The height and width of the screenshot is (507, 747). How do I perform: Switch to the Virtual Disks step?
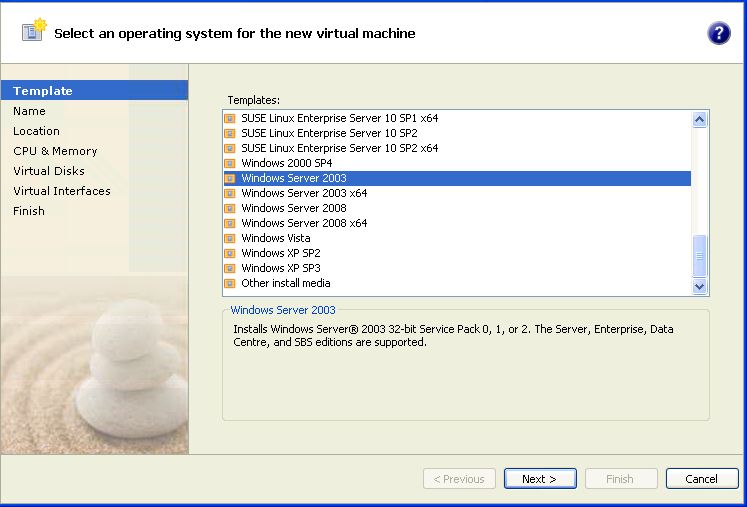(x=49, y=171)
